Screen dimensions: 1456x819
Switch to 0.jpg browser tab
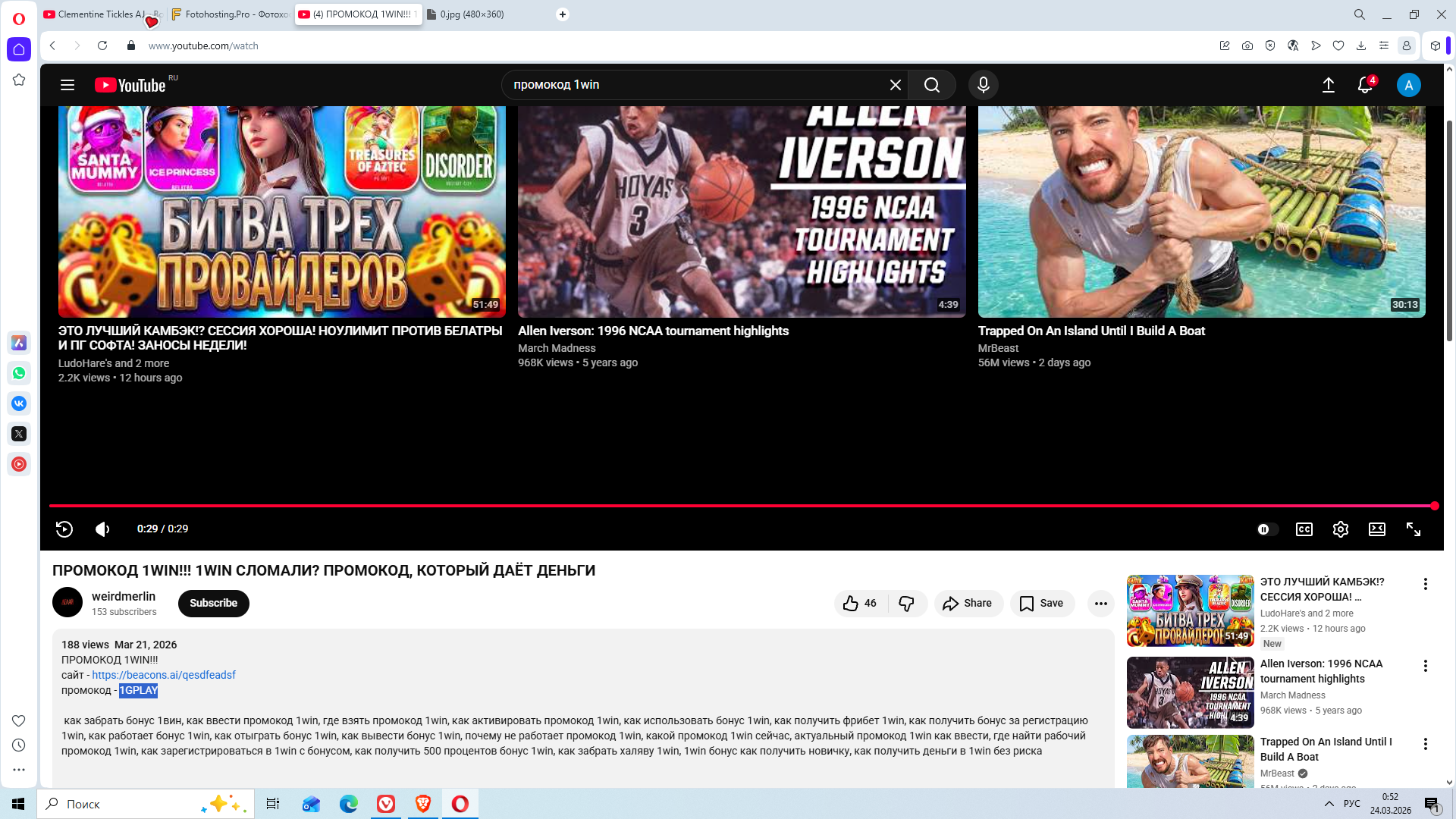(470, 14)
